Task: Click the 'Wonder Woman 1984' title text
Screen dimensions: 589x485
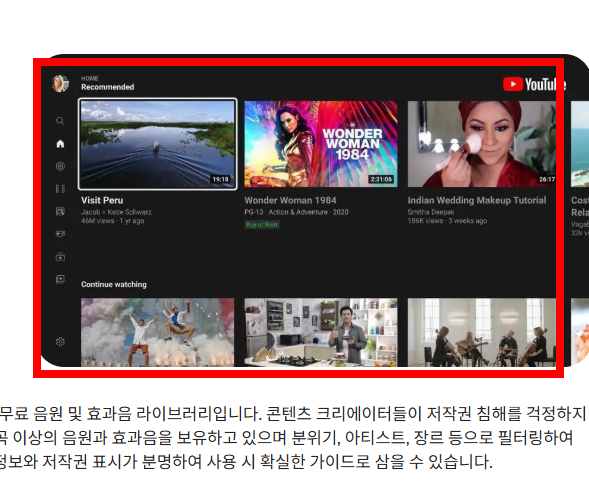Action: coord(290,200)
